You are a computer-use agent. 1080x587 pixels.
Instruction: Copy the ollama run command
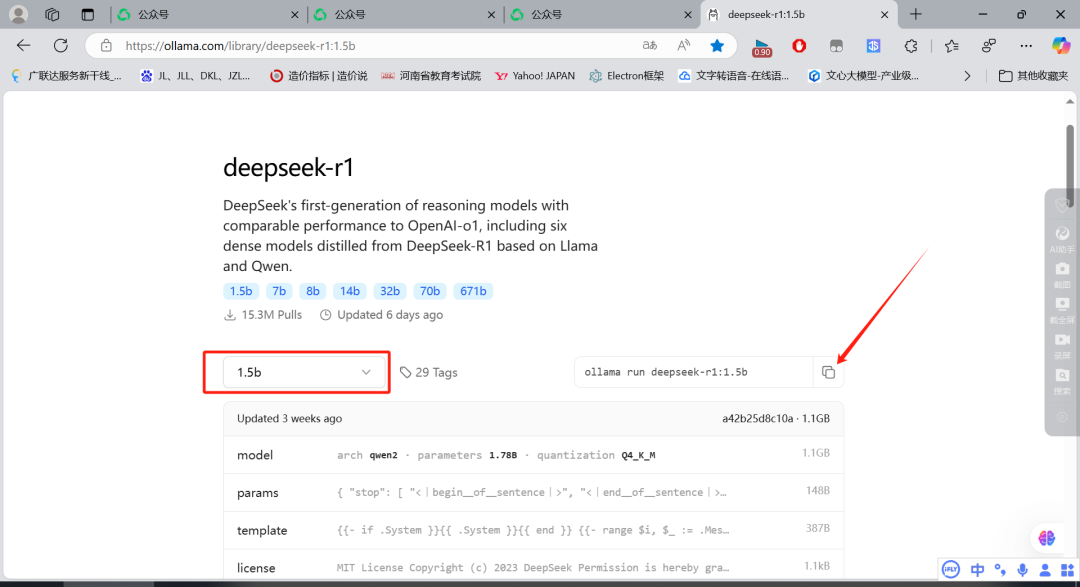828,373
